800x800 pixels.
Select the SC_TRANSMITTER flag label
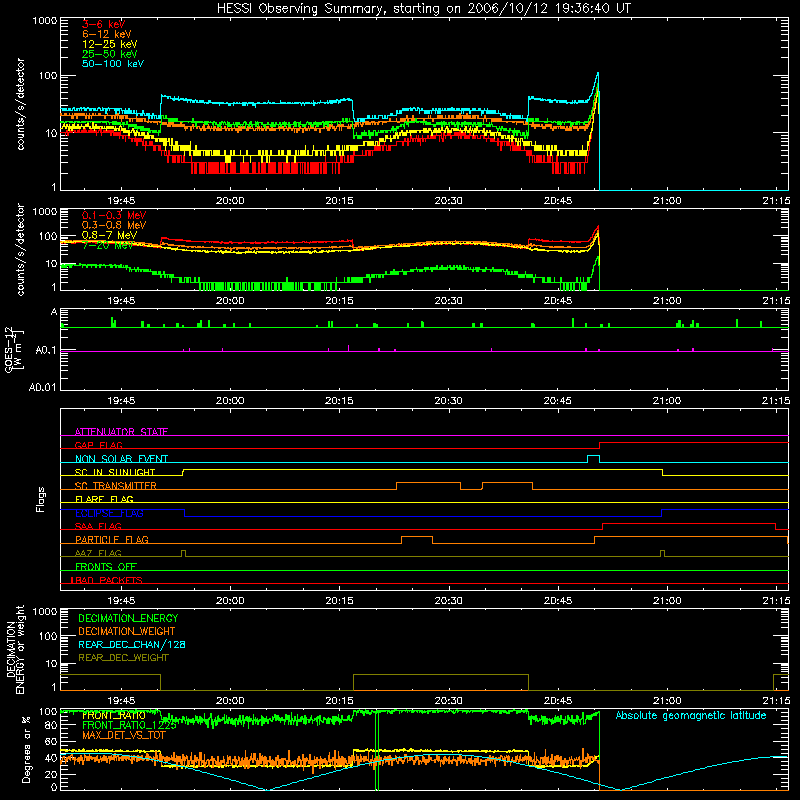tap(116, 486)
